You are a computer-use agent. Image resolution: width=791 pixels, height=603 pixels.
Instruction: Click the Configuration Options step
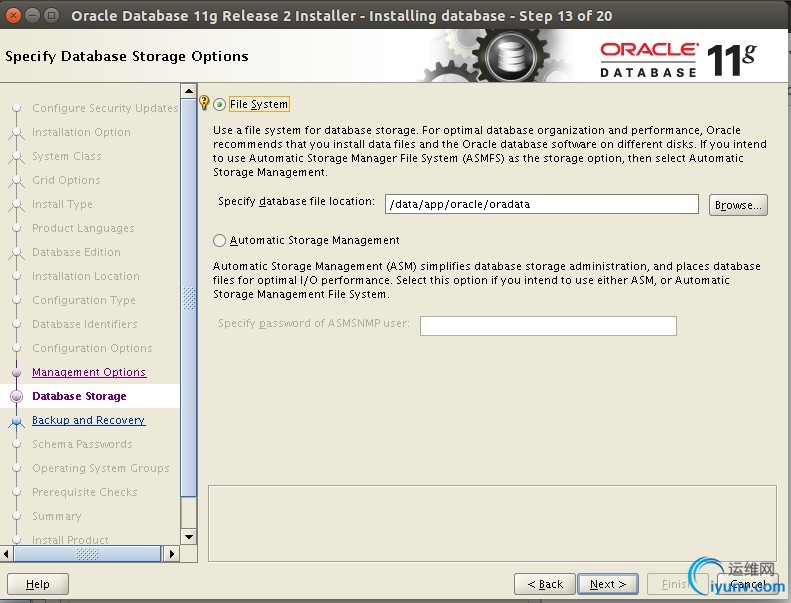coord(92,348)
